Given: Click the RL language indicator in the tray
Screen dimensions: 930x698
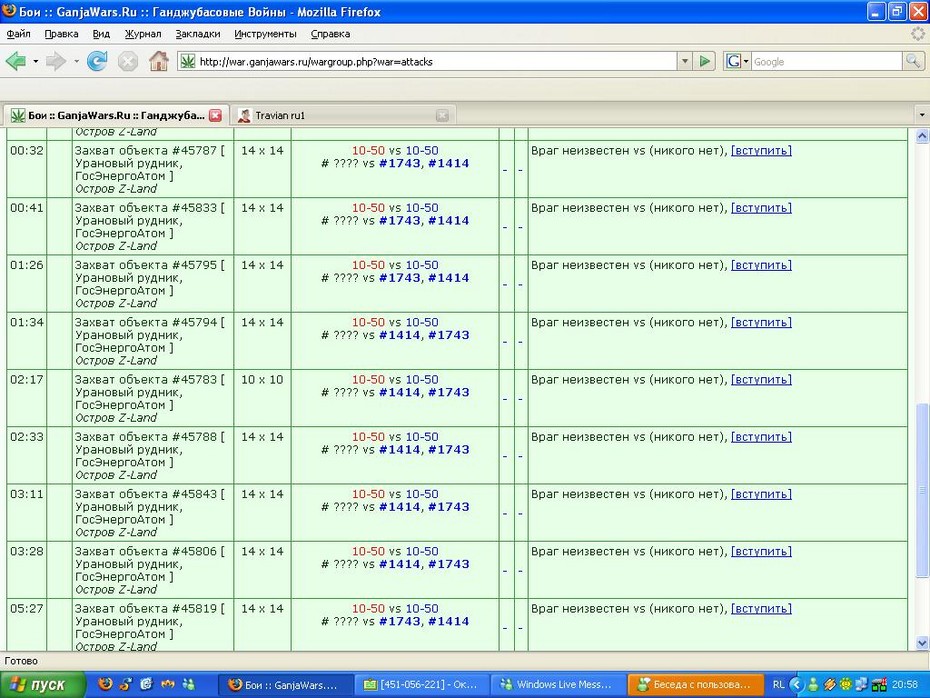Looking at the screenshot, I should click(x=778, y=684).
